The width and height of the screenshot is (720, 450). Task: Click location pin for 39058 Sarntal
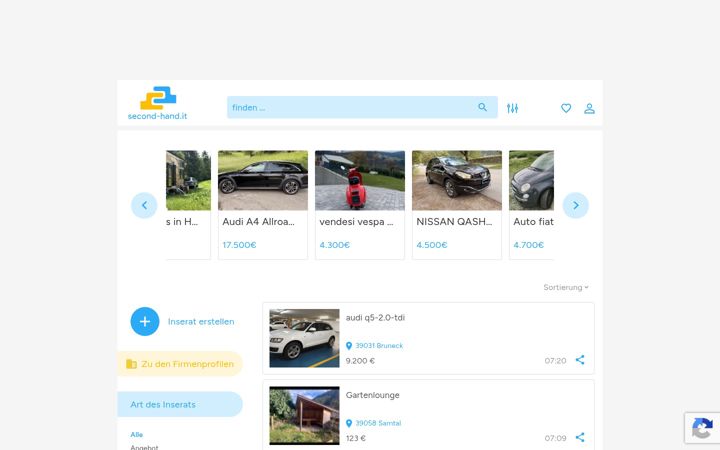[x=349, y=423]
